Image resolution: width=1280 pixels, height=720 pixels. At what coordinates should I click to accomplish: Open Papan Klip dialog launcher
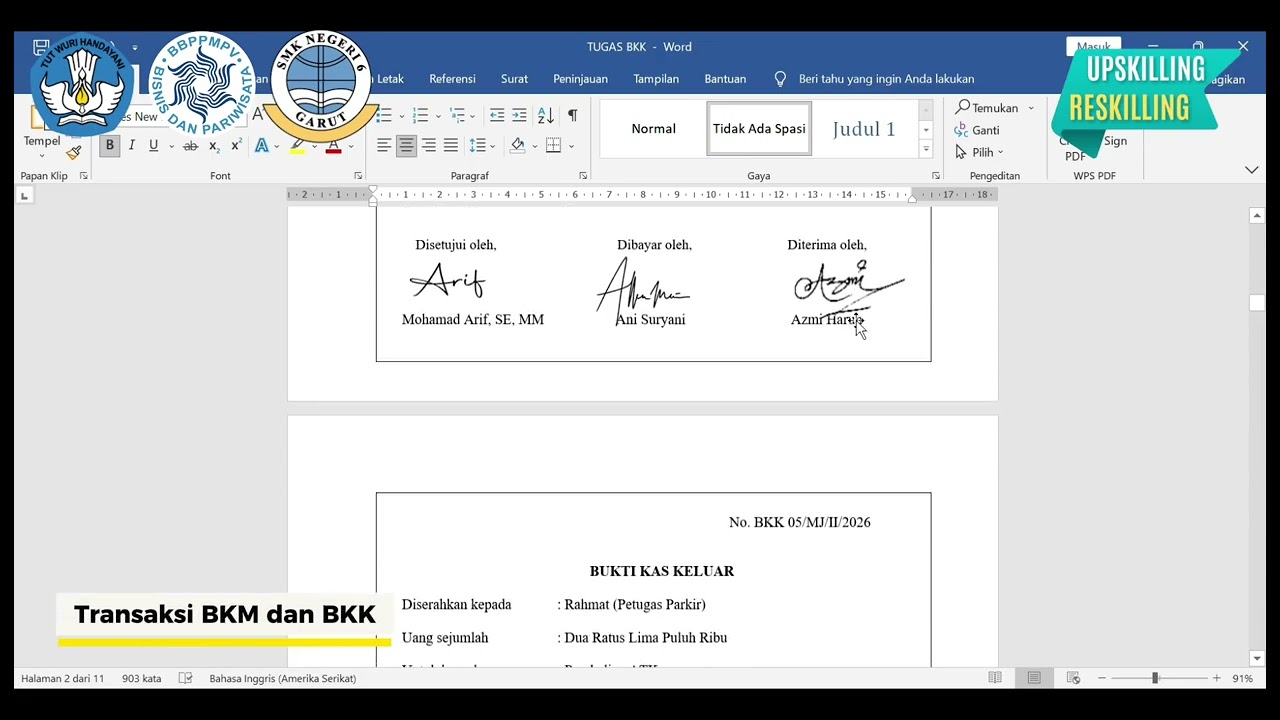click(x=83, y=176)
